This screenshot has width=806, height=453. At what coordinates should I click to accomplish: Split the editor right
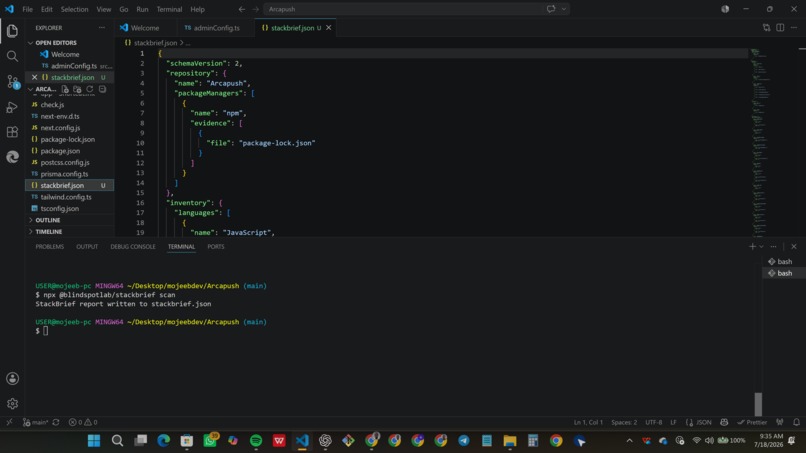tap(780, 28)
